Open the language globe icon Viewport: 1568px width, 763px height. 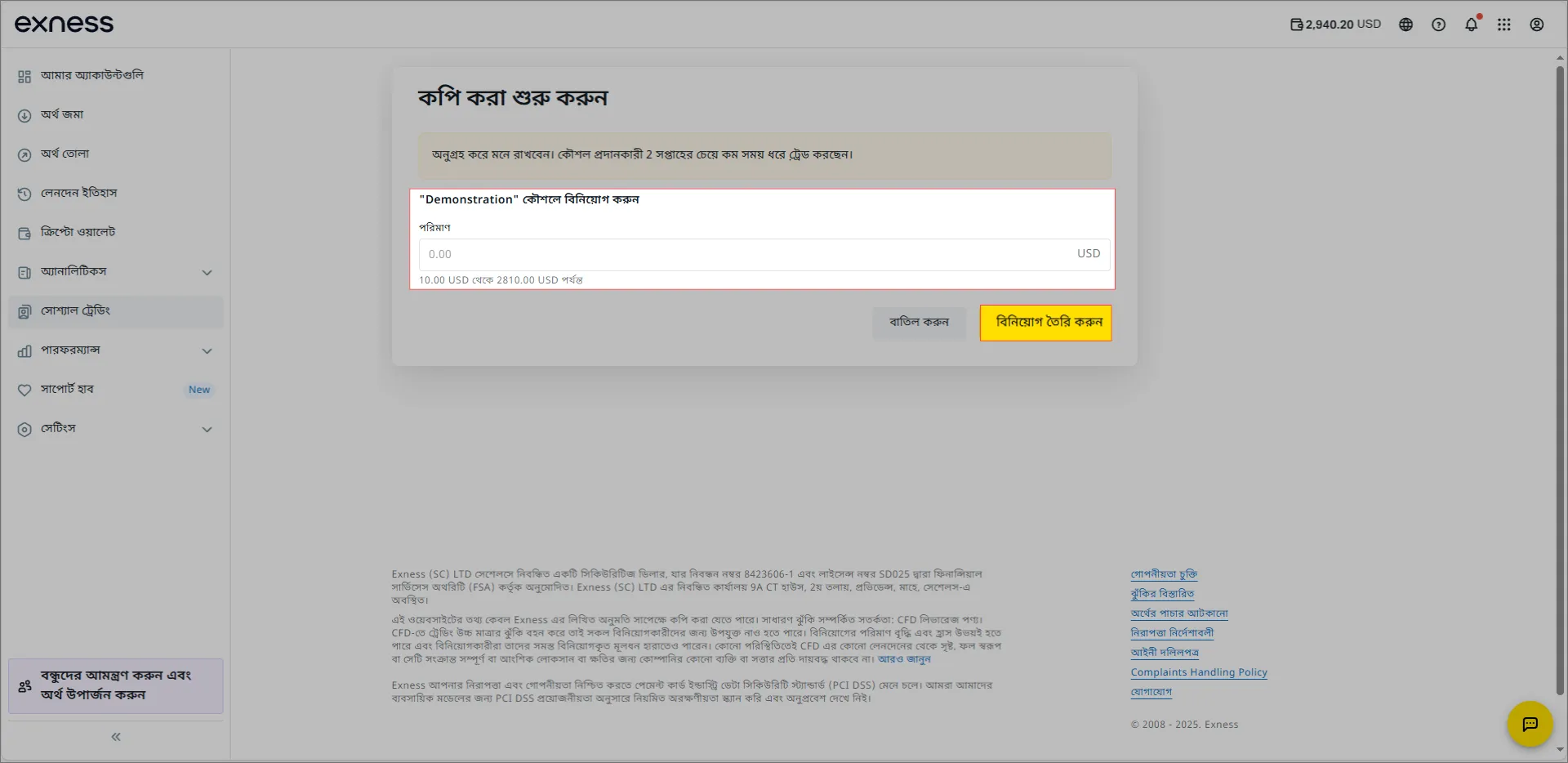tap(1405, 25)
